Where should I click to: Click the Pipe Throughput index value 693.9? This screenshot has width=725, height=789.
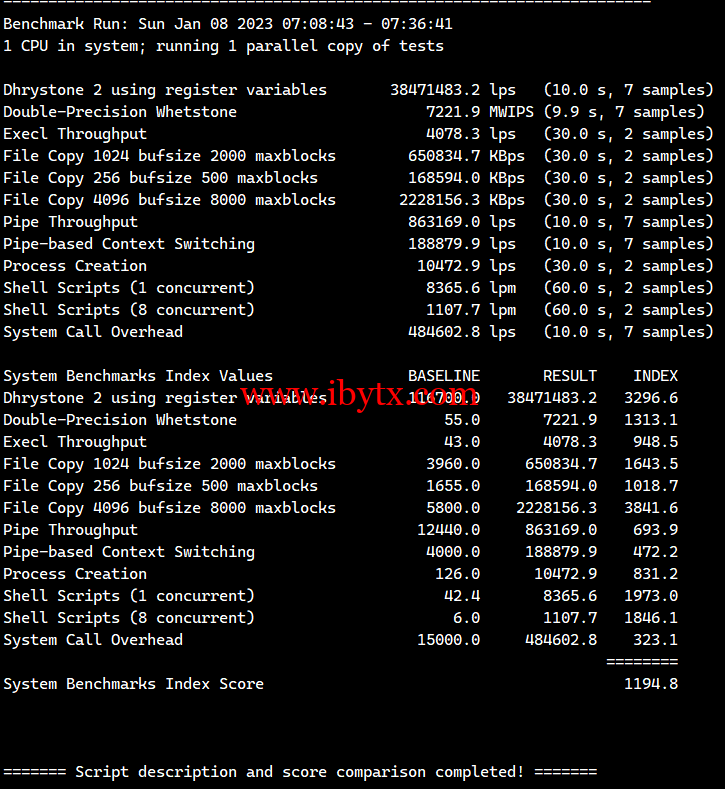tap(655, 530)
